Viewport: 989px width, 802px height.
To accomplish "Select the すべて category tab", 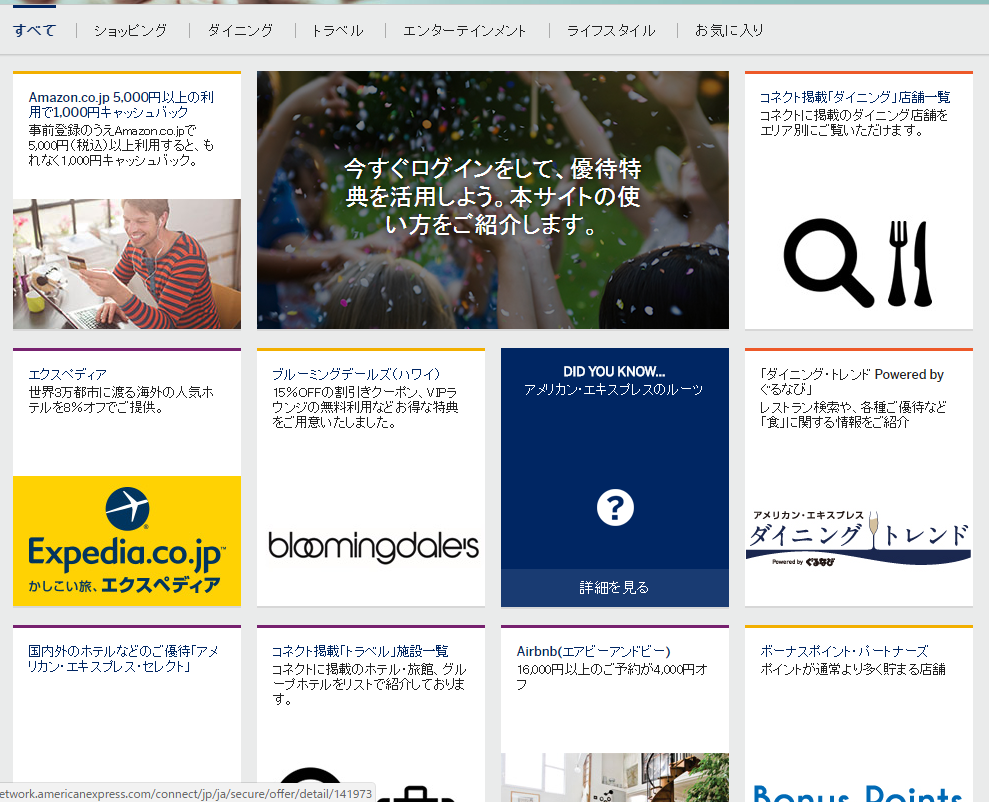I will [35, 30].
